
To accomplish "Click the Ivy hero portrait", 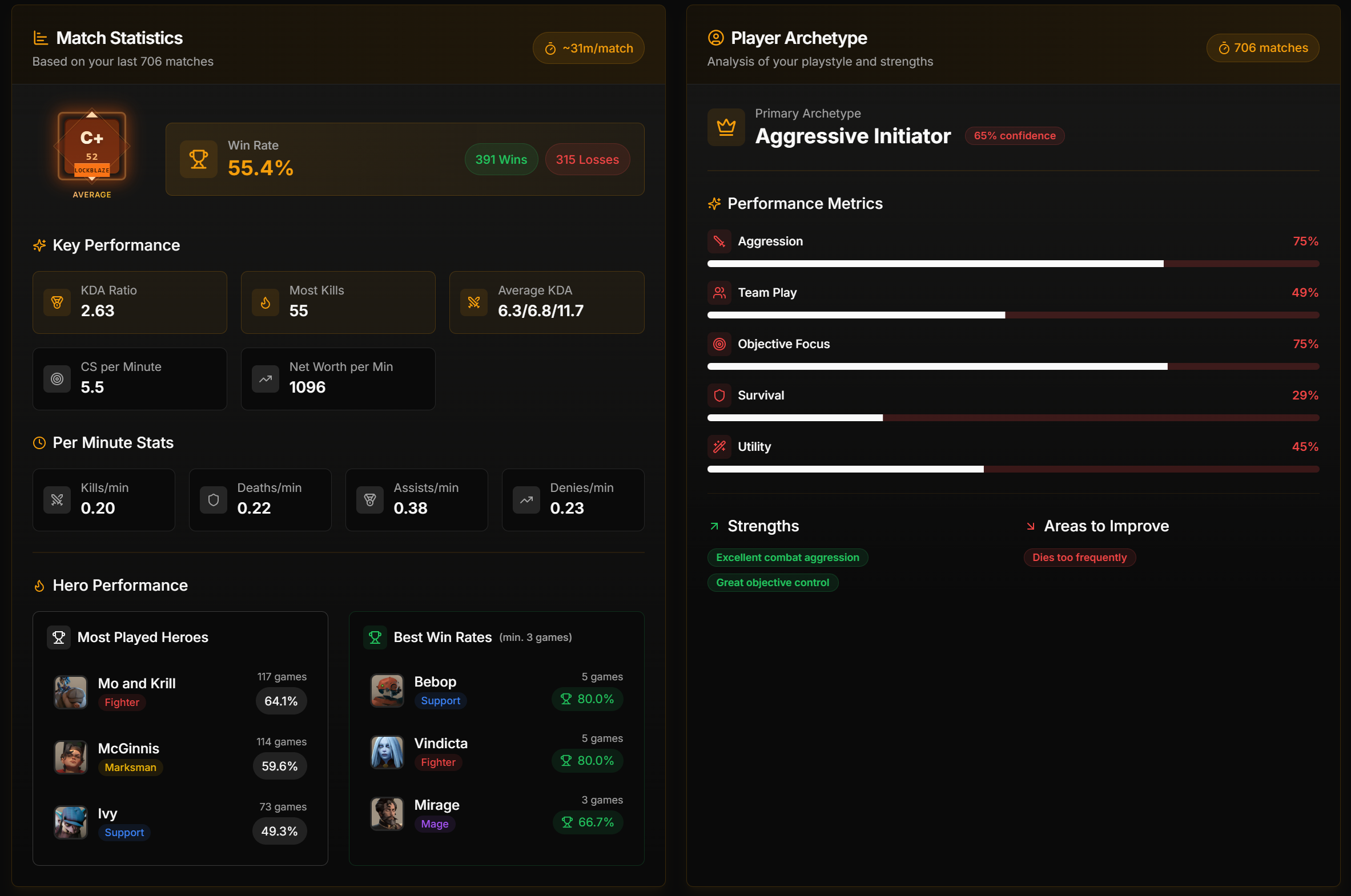I will click(x=70, y=822).
